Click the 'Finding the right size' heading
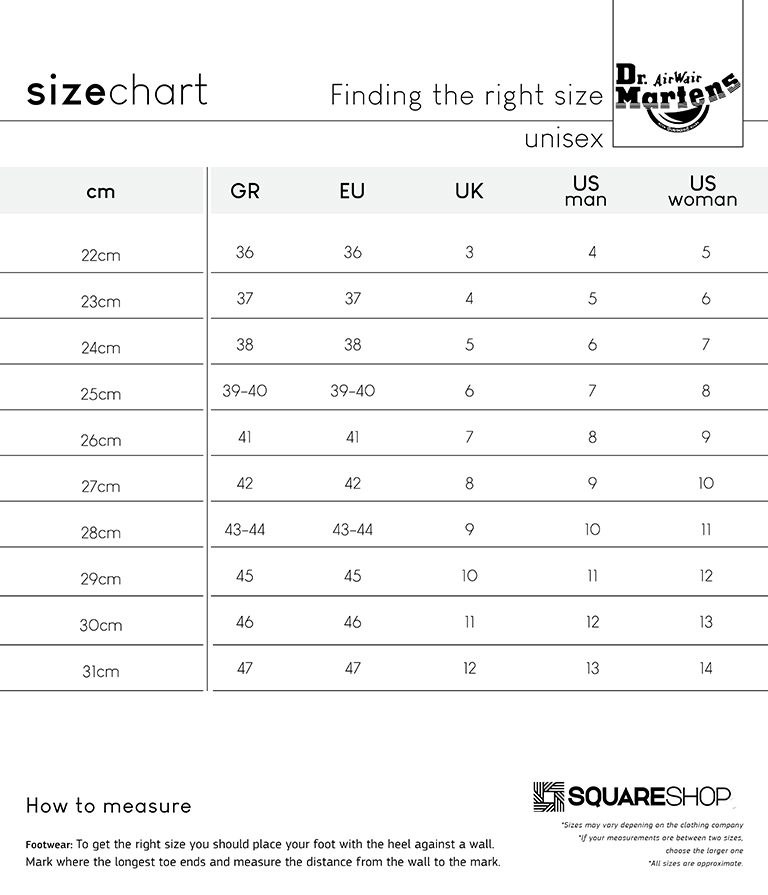The width and height of the screenshot is (768, 895). point(467,95)
